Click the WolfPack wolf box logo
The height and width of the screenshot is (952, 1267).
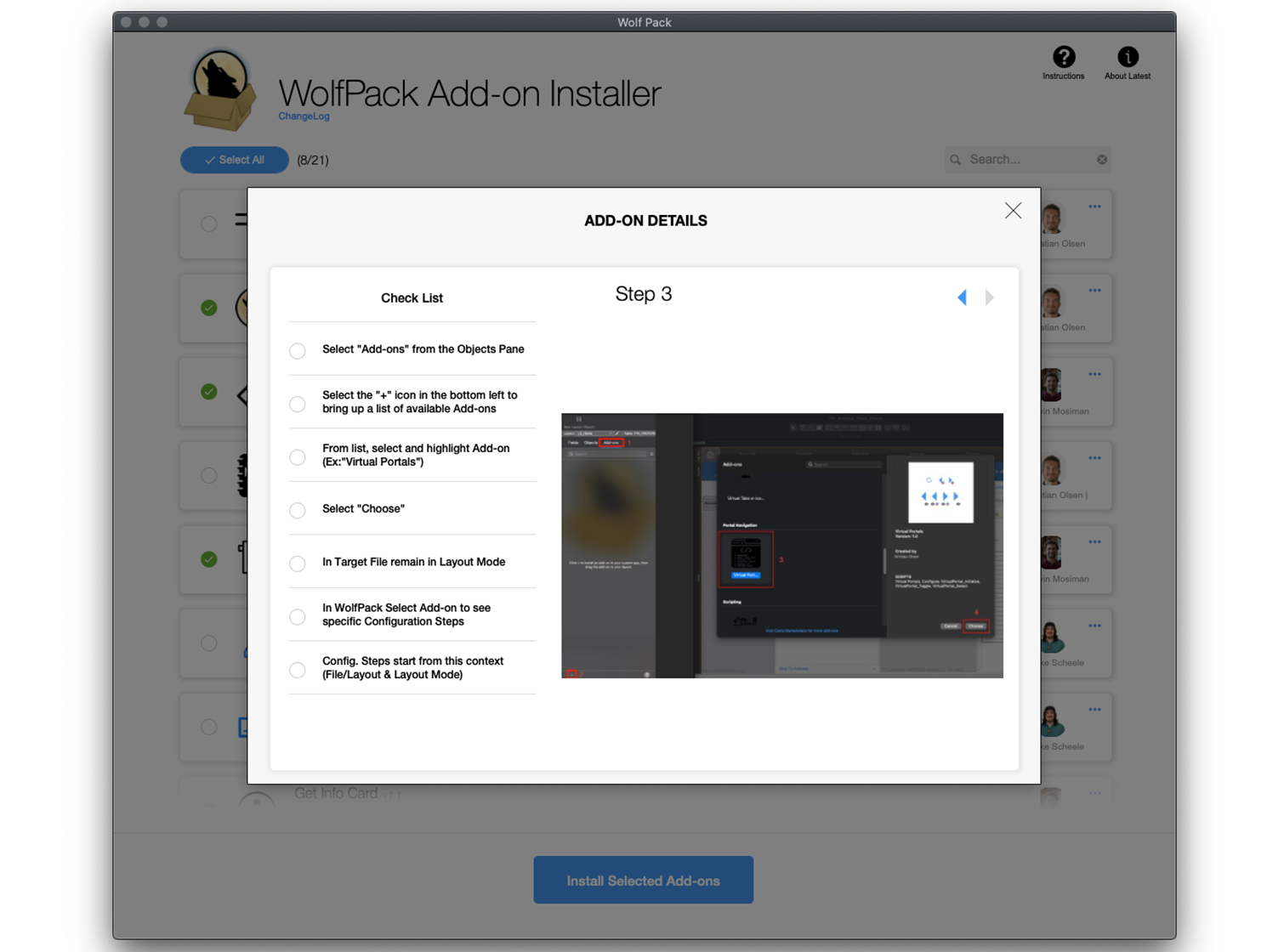220,89
